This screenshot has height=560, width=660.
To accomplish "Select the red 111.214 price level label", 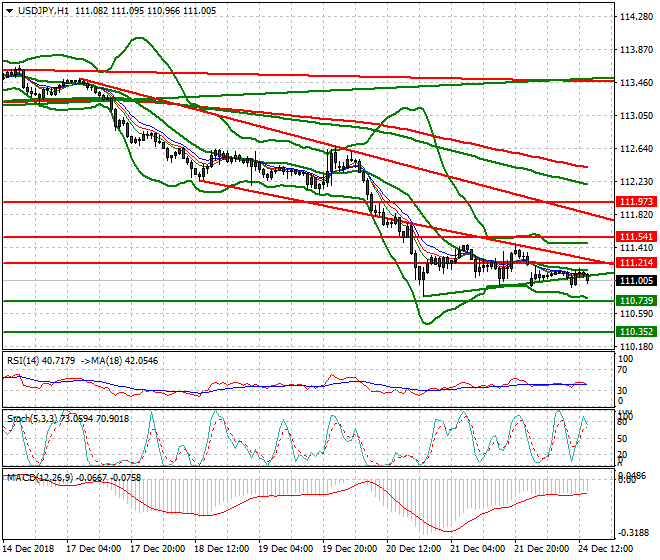I will pos(636,263).
